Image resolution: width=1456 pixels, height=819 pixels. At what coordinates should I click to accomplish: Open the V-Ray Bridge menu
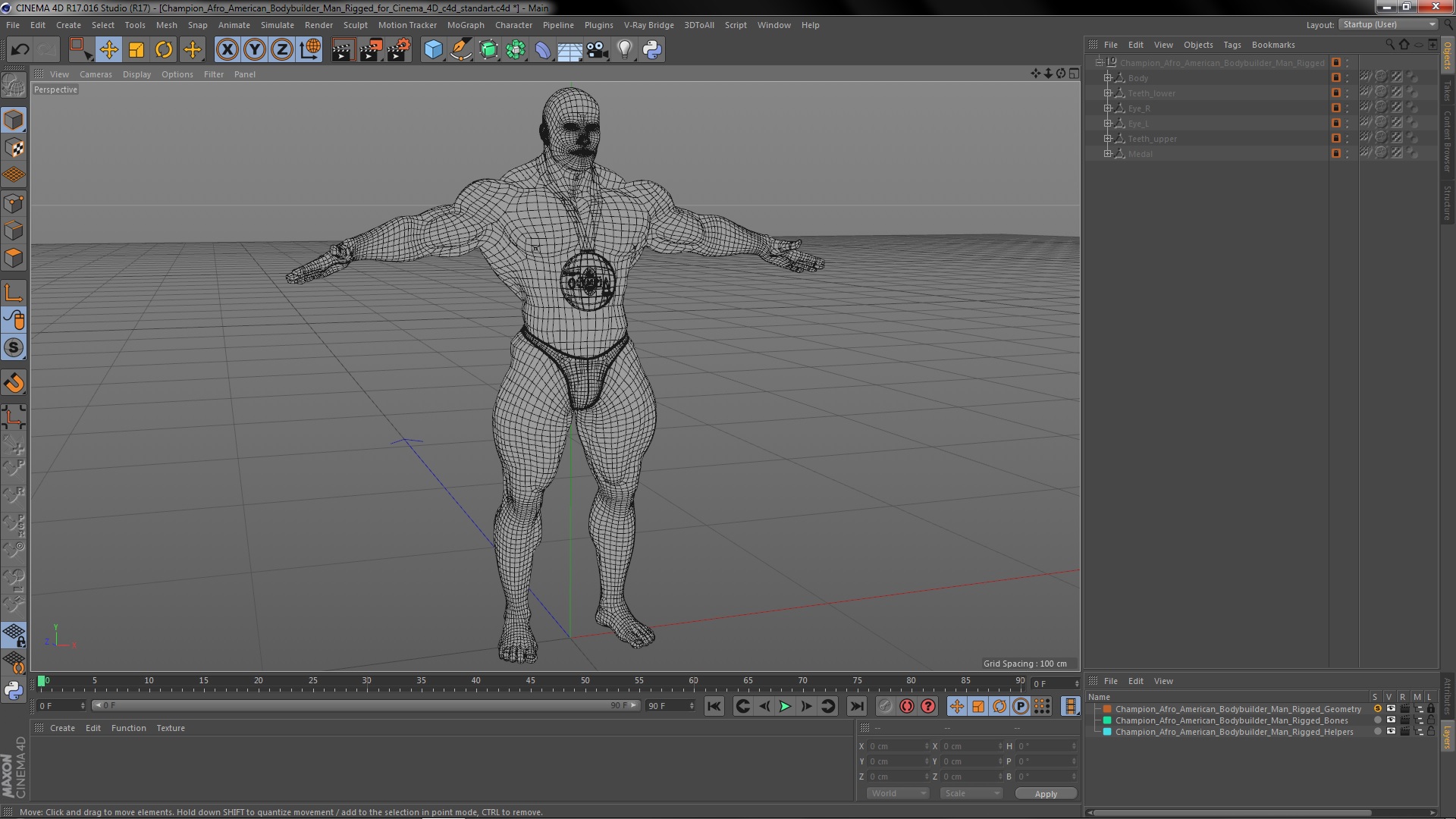(x=648, y=25)
